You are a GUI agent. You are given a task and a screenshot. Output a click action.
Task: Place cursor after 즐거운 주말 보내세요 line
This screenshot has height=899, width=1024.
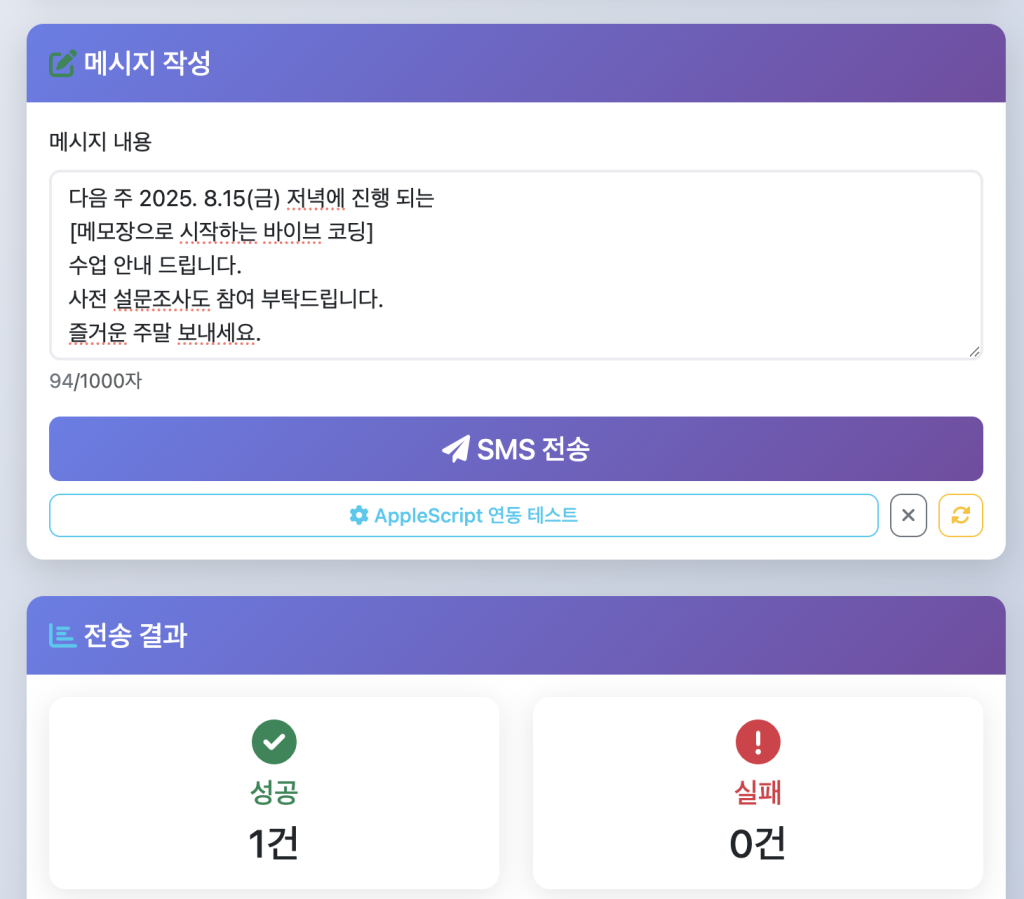coord(263,333)
